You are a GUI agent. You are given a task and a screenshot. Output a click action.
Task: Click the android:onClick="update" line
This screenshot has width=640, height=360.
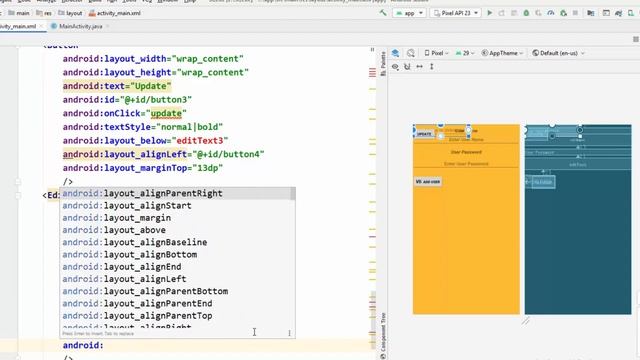tap(124, 113)
